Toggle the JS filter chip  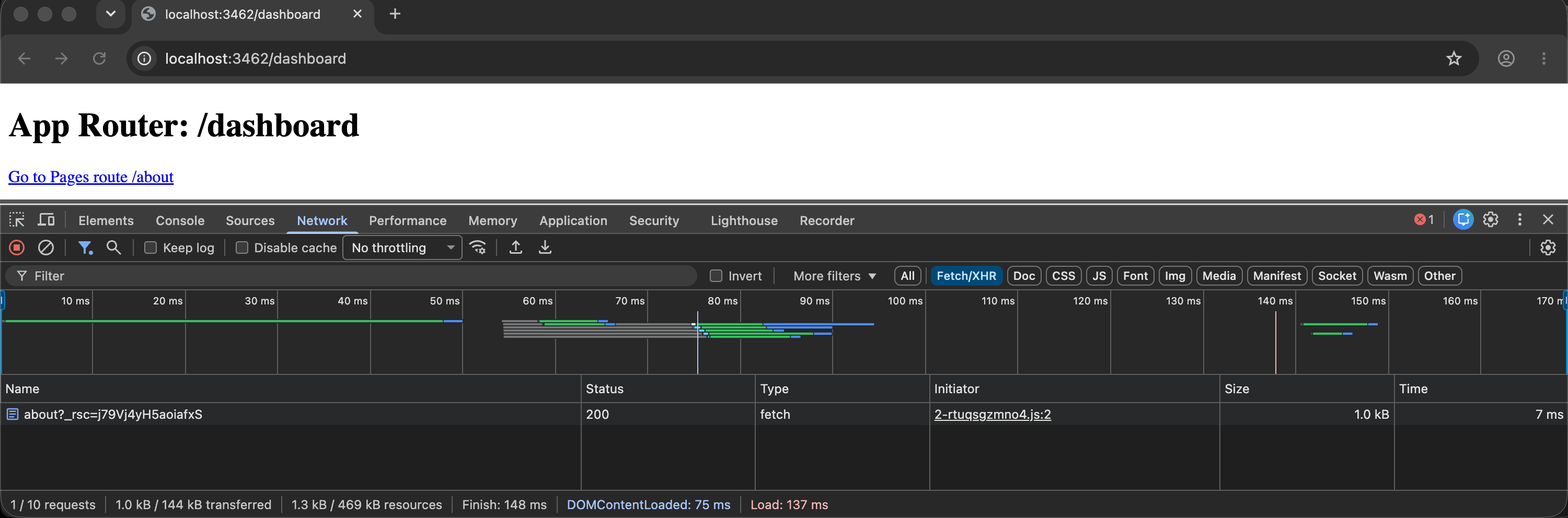(1099, 275)
